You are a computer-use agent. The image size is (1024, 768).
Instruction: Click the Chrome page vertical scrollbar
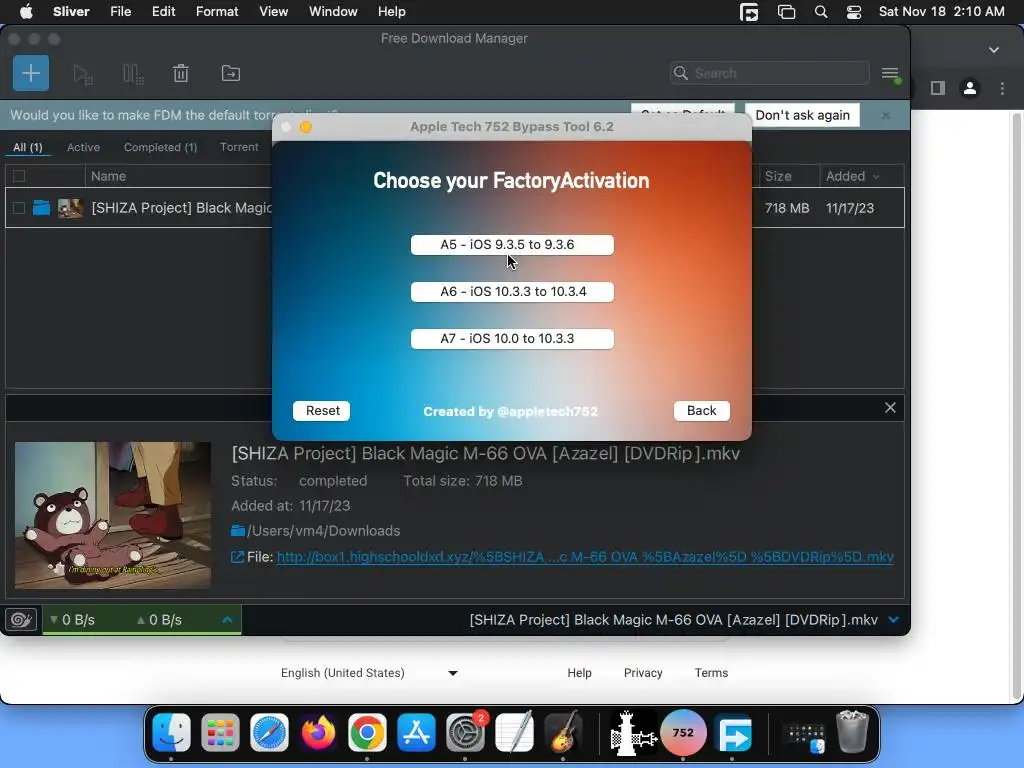click(1017, 405)
